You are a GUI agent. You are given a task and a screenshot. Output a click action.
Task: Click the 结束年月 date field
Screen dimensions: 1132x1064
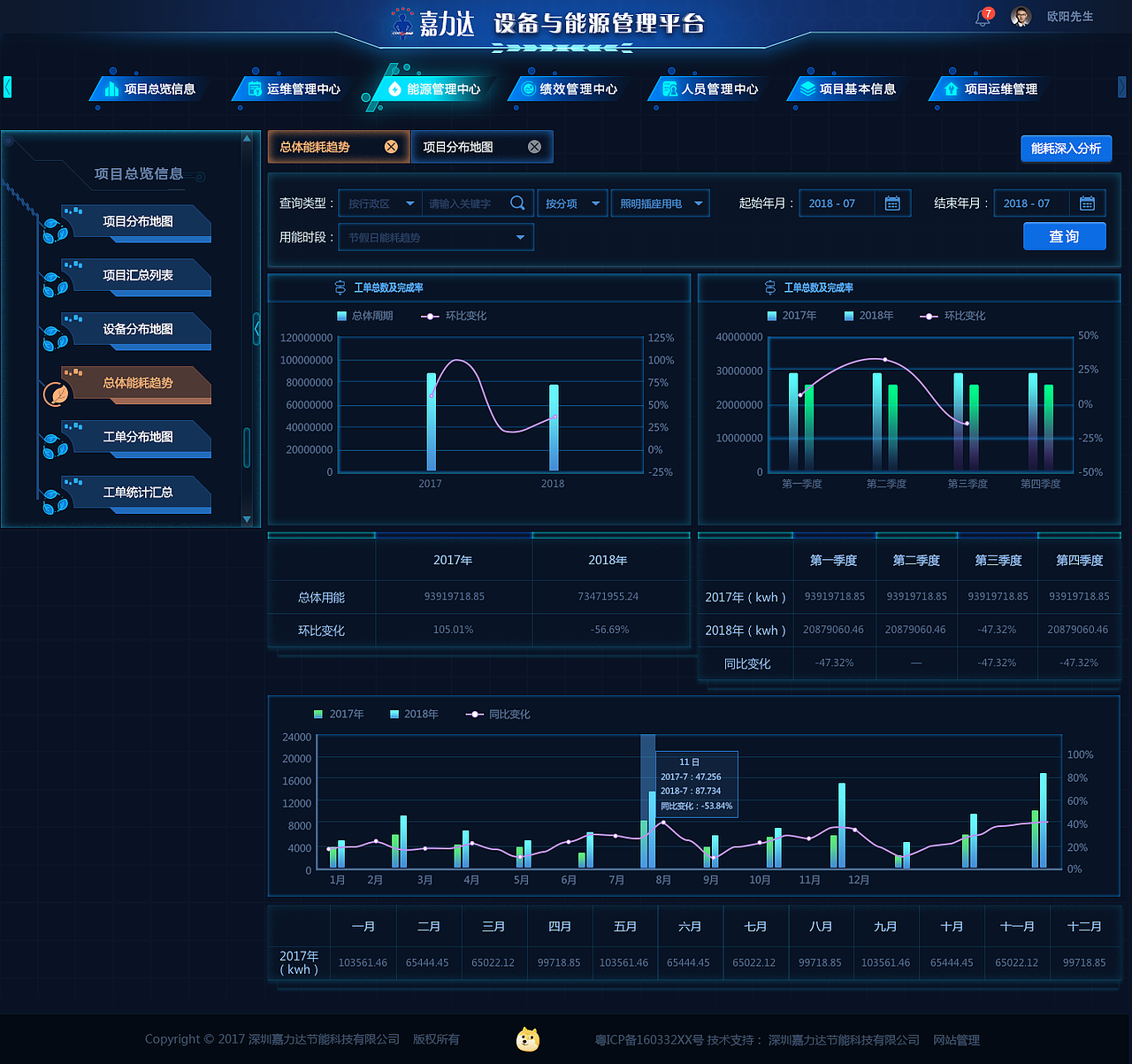click(1031, 203)
